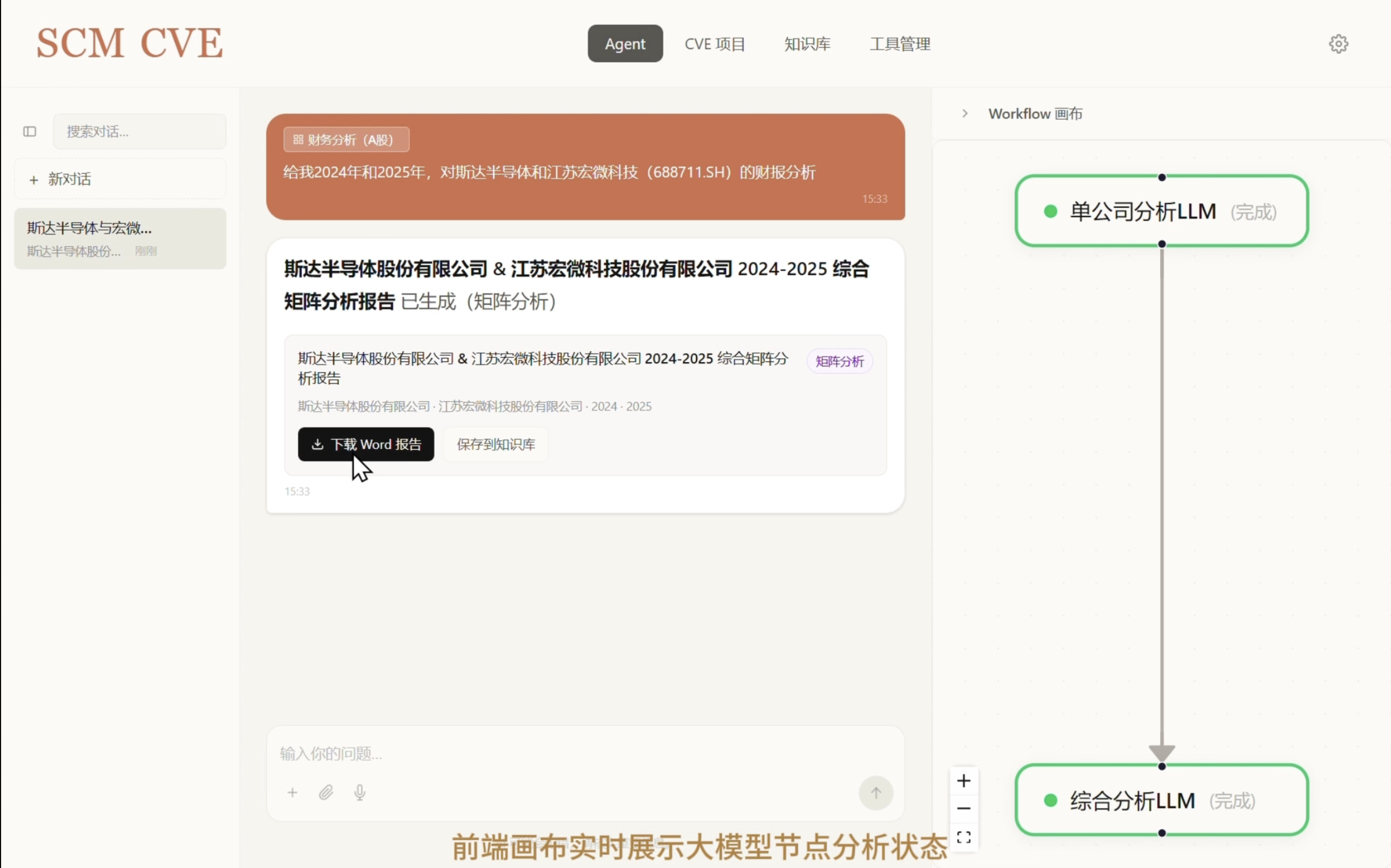Screen dimensions: 1391x868
Task: Start voice input with microphone icon
Action: point(360,793)
